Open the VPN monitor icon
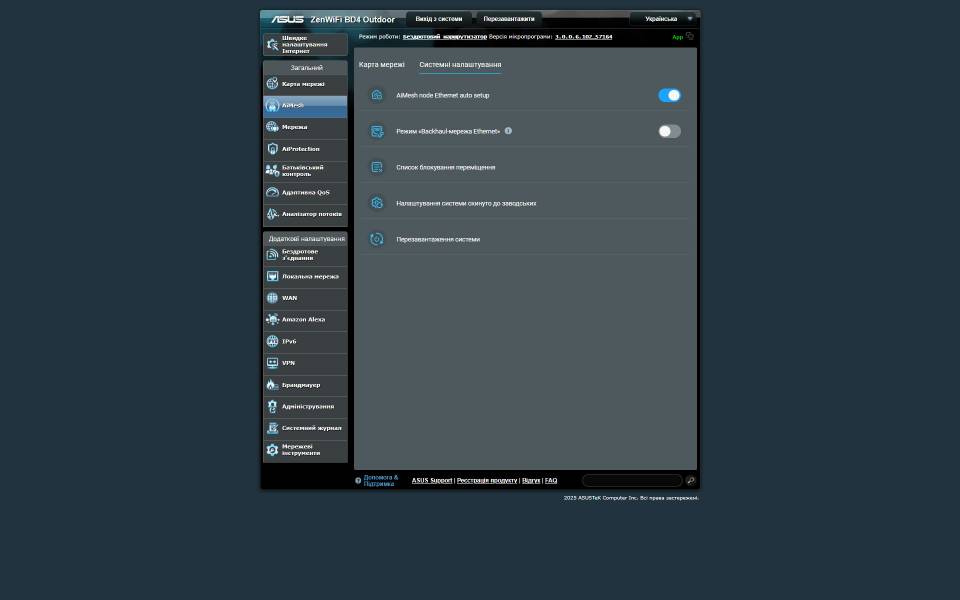Viewport: 960px width, 600px height. pos(272,363)
